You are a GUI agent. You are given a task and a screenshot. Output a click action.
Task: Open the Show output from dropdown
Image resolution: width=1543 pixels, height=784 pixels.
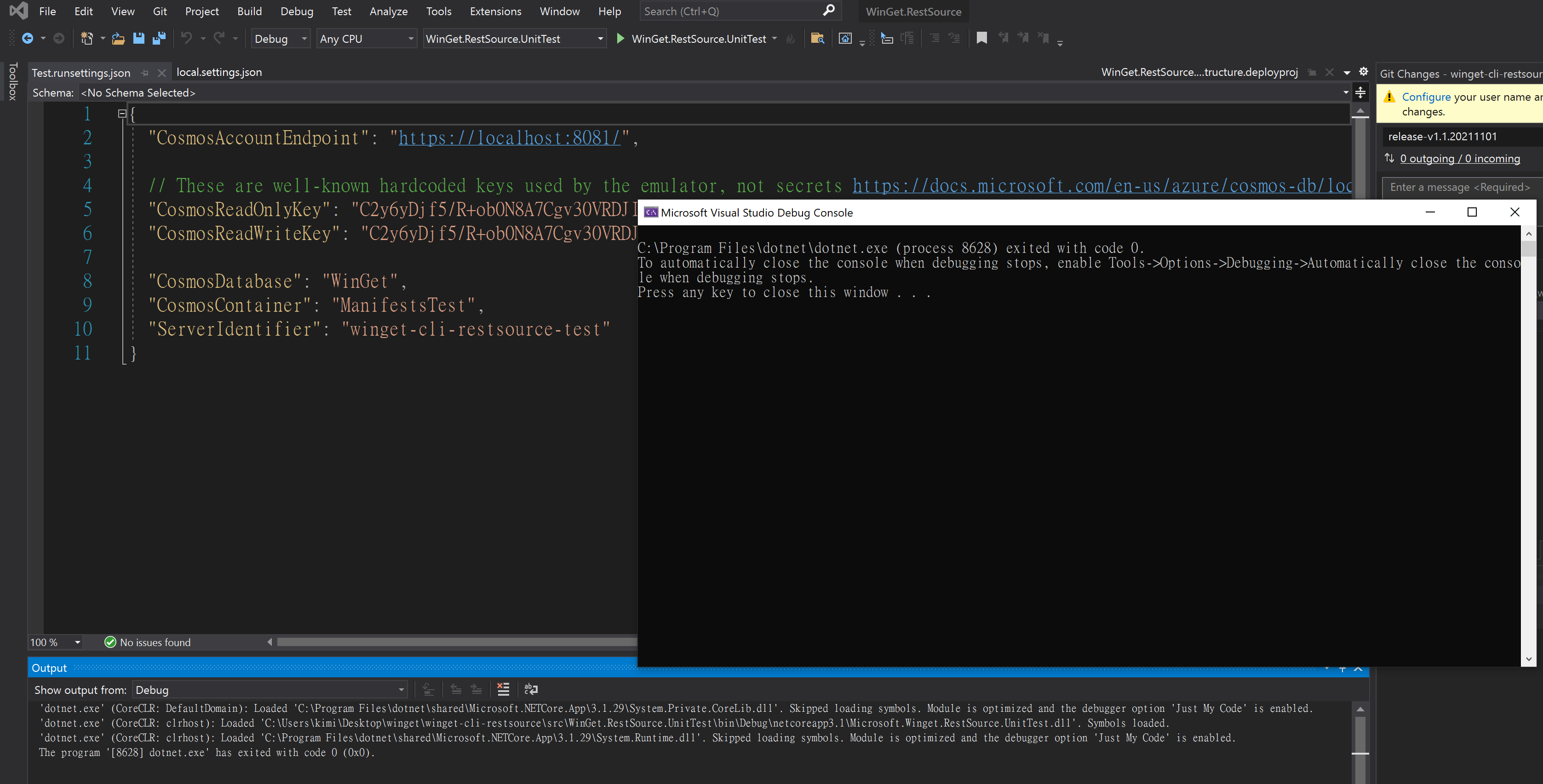coord(270,690)
